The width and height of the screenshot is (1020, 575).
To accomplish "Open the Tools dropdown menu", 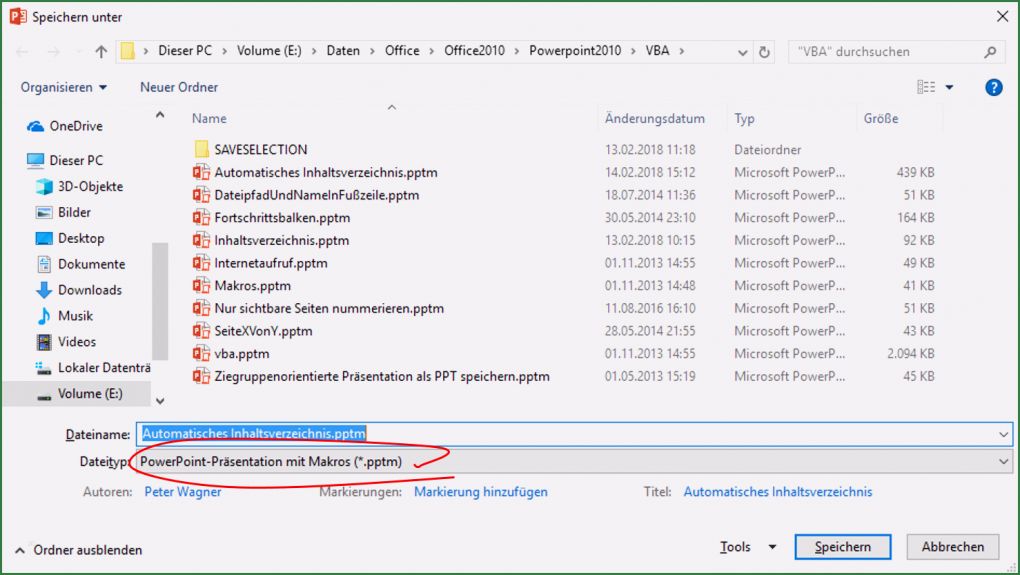I will point(748,547).
